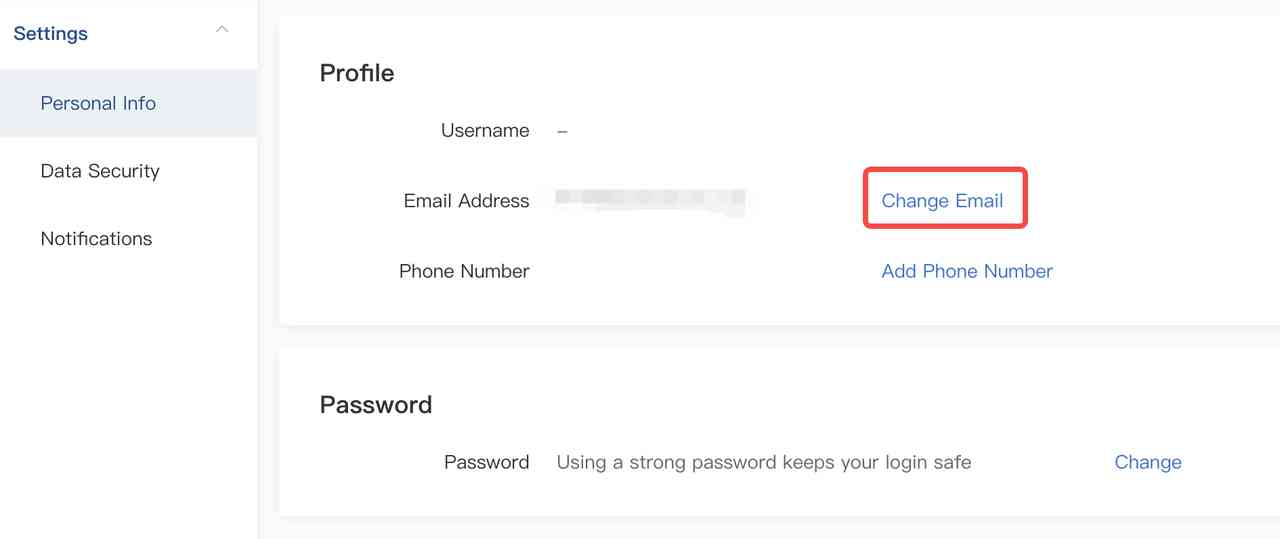The width and height of the screenshot is (1280, 539).
Task: Click the Password row label
Action: click(x=486, y=462)
